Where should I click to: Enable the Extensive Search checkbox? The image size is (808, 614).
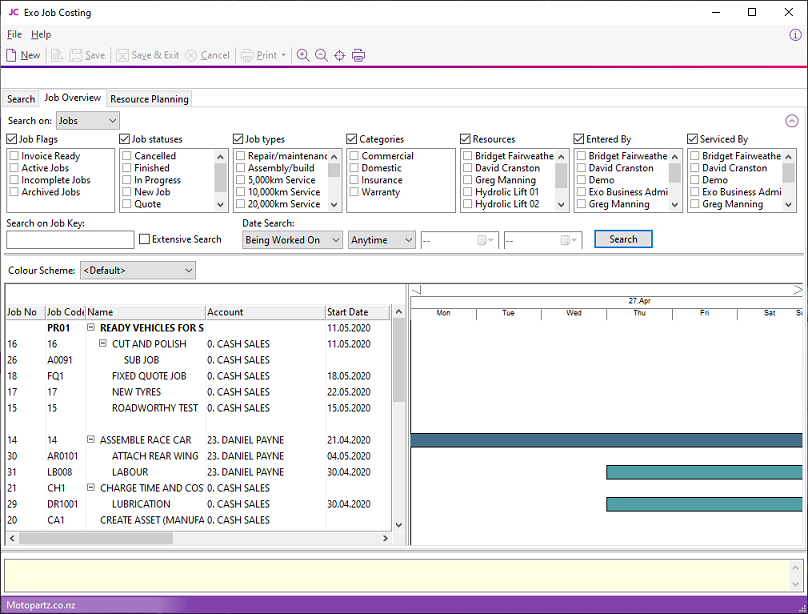(145, 240)
